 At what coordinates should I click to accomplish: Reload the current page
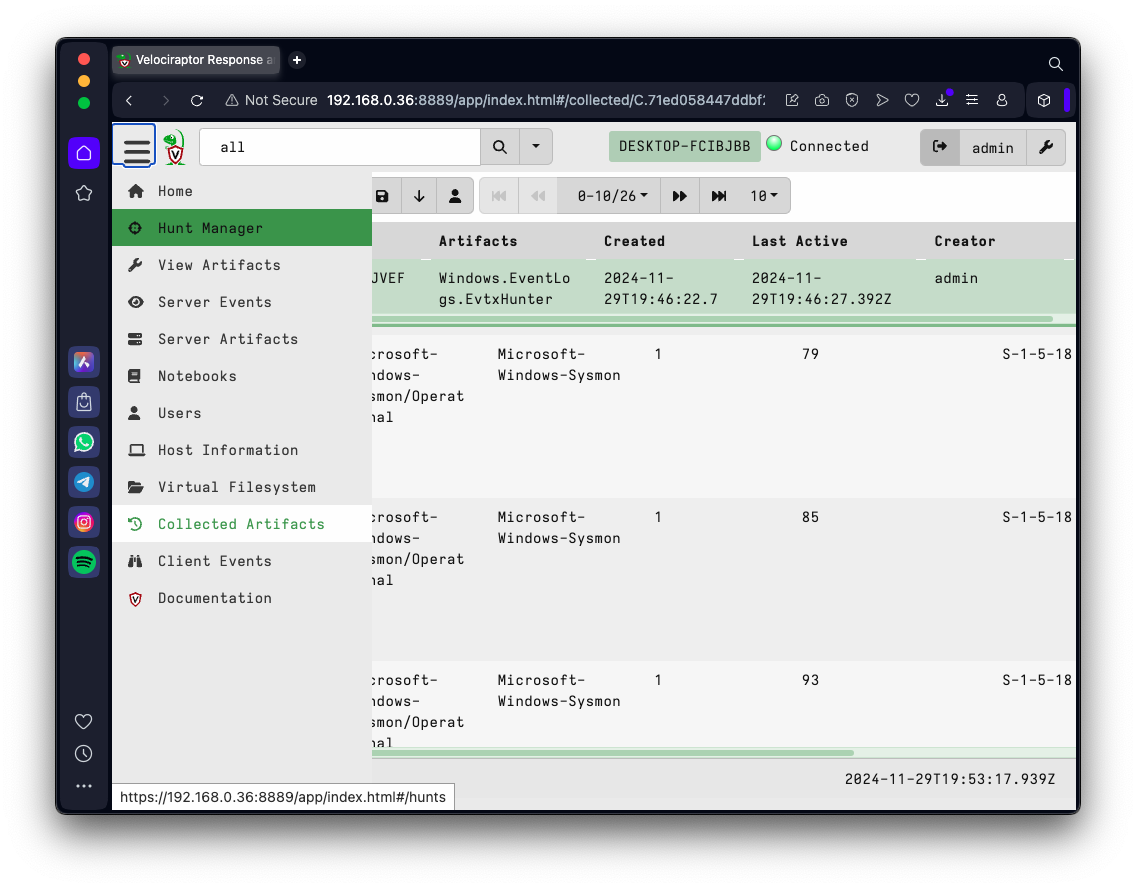click(197, 100)
